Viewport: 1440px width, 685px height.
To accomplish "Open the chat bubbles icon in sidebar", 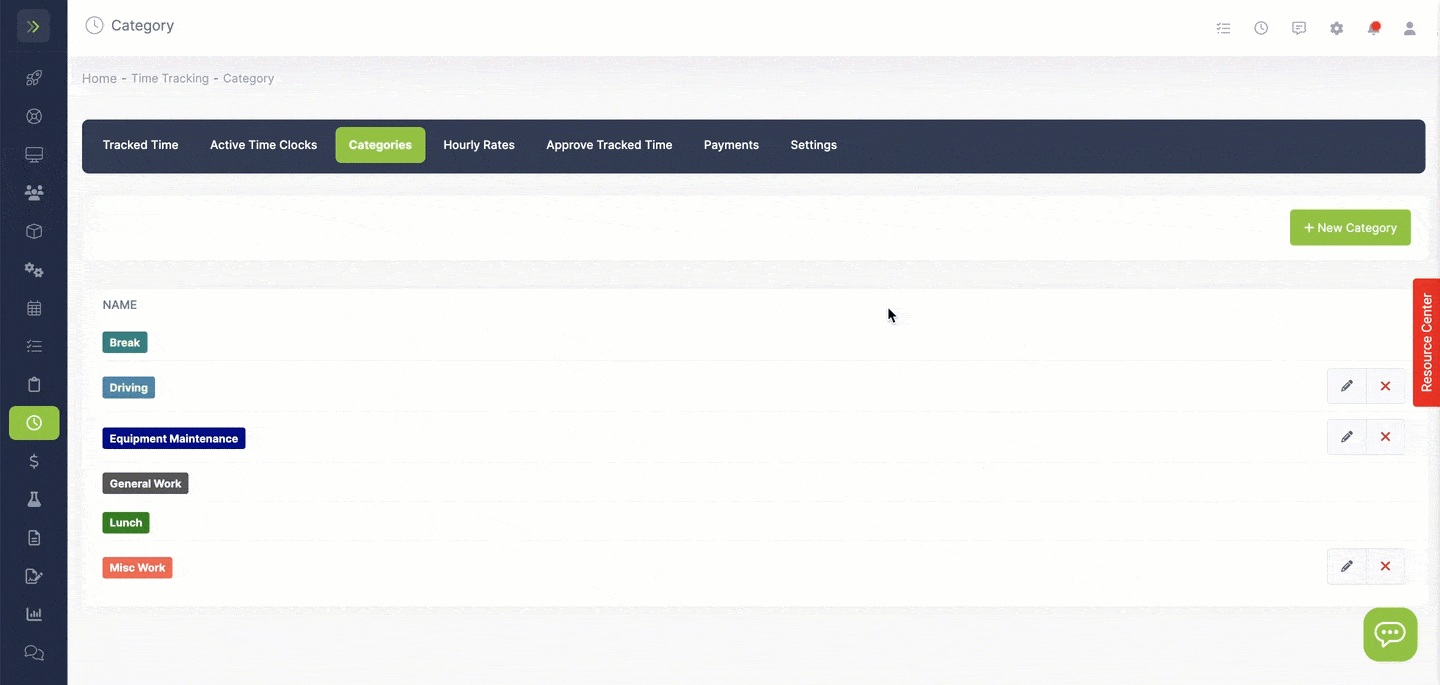I will point(34,653).
